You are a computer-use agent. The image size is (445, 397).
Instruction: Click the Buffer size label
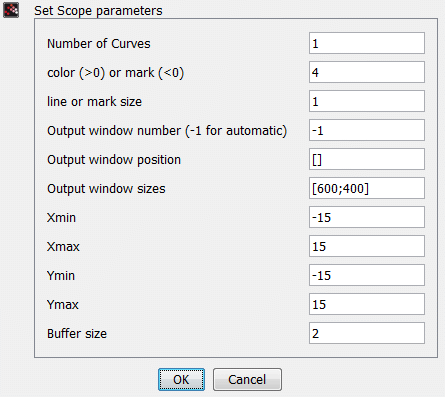(77, 334)
